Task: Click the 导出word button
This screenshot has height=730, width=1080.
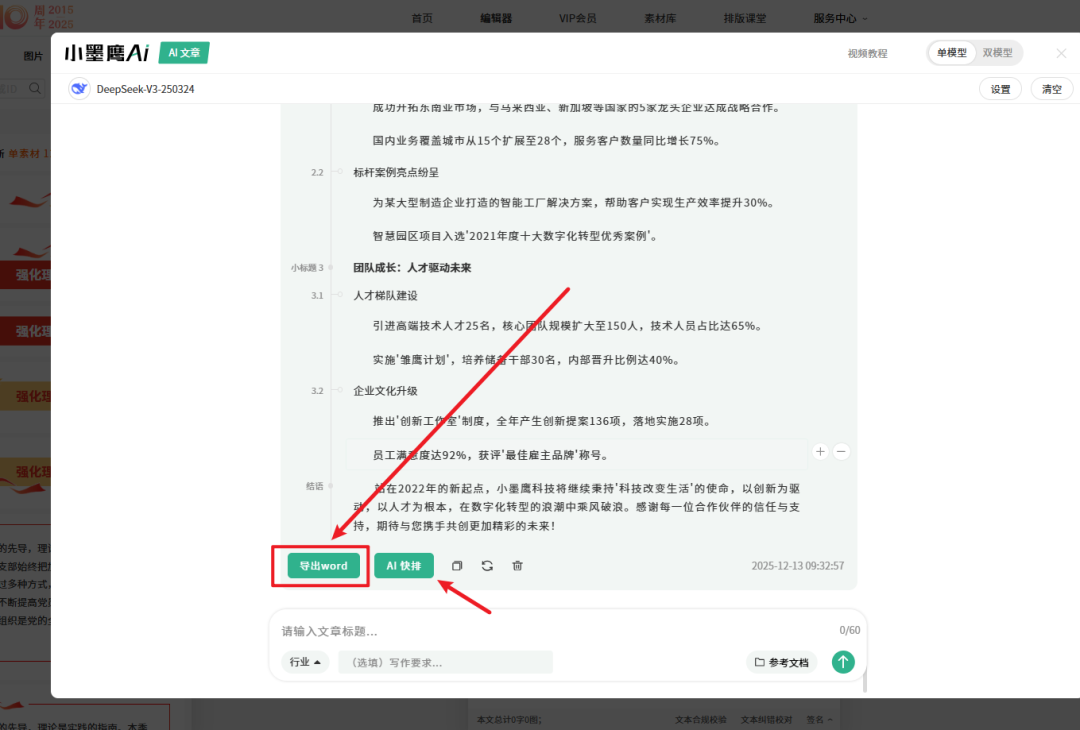Action: click(321, 565)
